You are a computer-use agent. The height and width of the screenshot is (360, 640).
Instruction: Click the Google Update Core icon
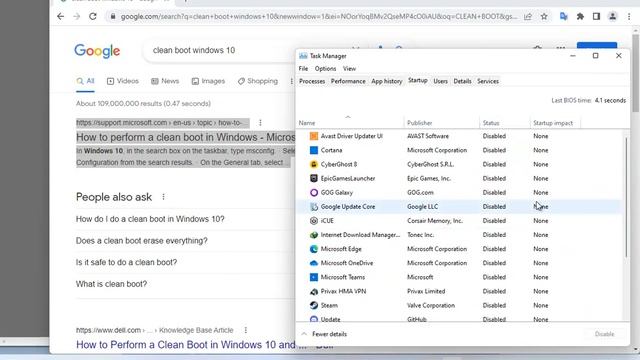click(313, 207)
